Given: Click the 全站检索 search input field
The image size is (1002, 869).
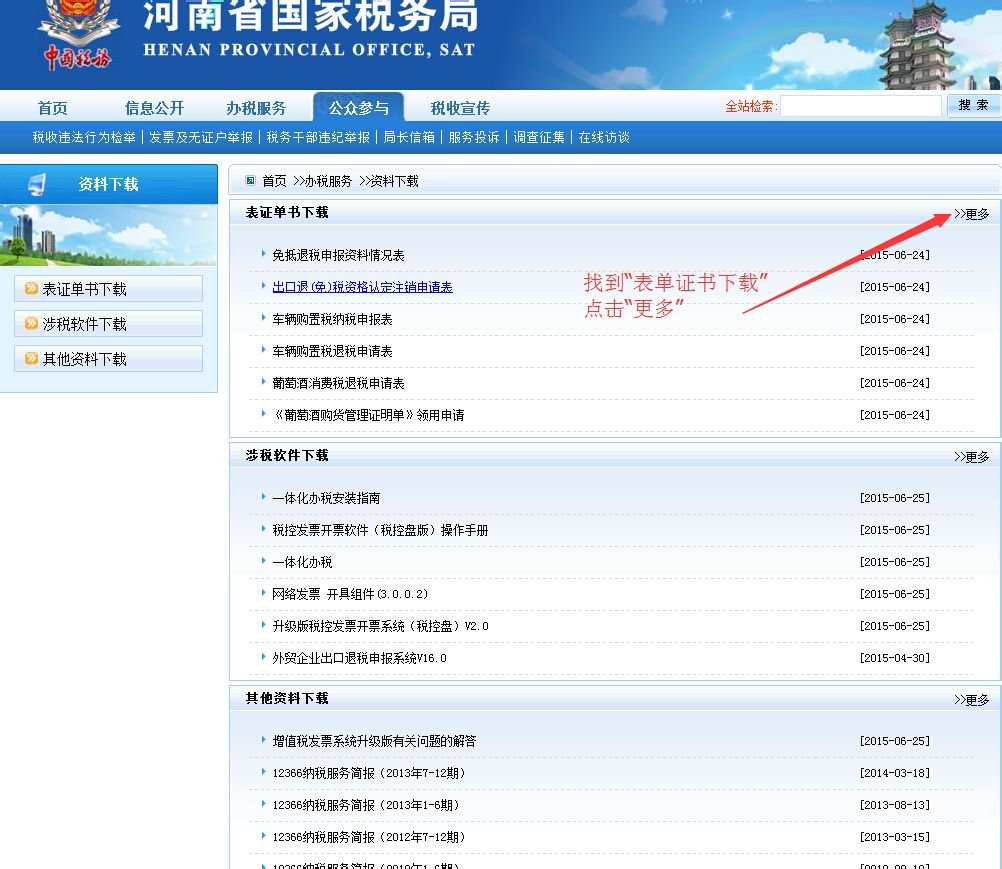Looking at the screenshot, I should pyautogui.click(x=862, y=104).
